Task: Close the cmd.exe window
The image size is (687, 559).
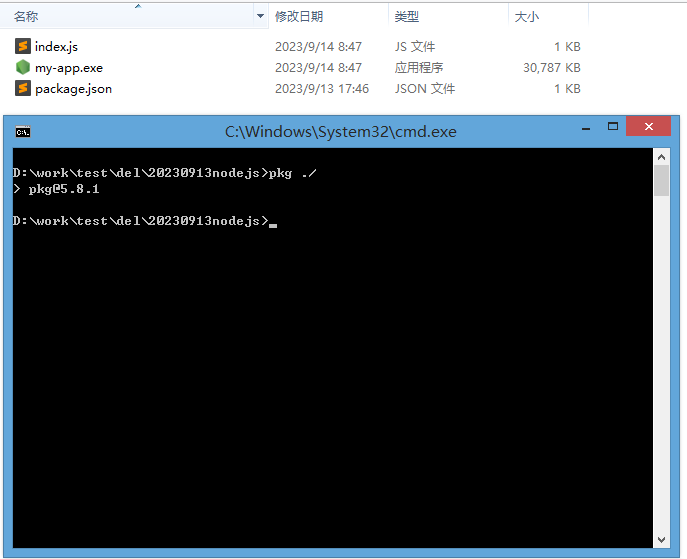Action: click(x=648, y=127)
